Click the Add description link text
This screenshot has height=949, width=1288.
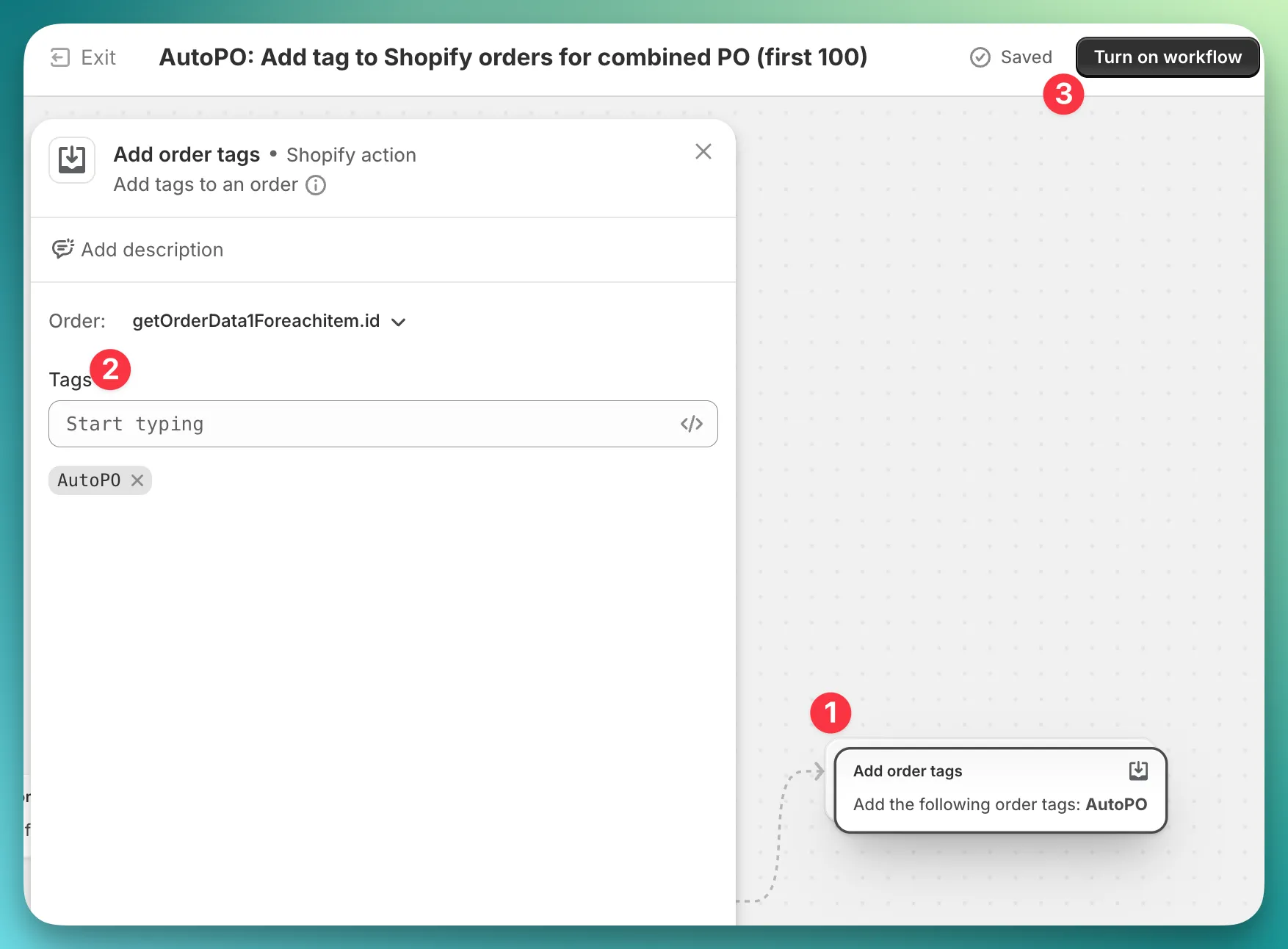[152, 250]
